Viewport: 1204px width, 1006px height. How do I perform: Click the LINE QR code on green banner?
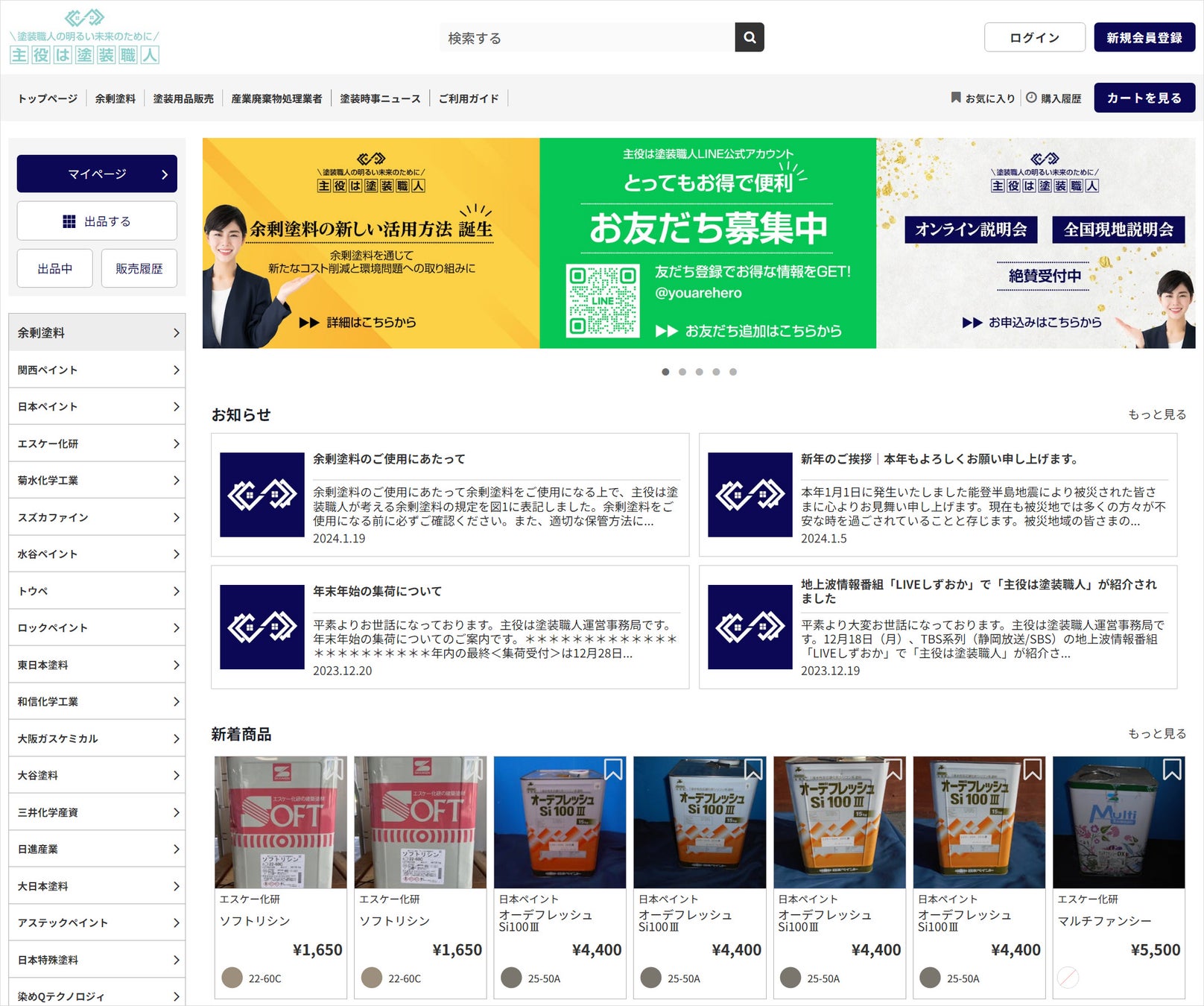click(x=603, y=300)
